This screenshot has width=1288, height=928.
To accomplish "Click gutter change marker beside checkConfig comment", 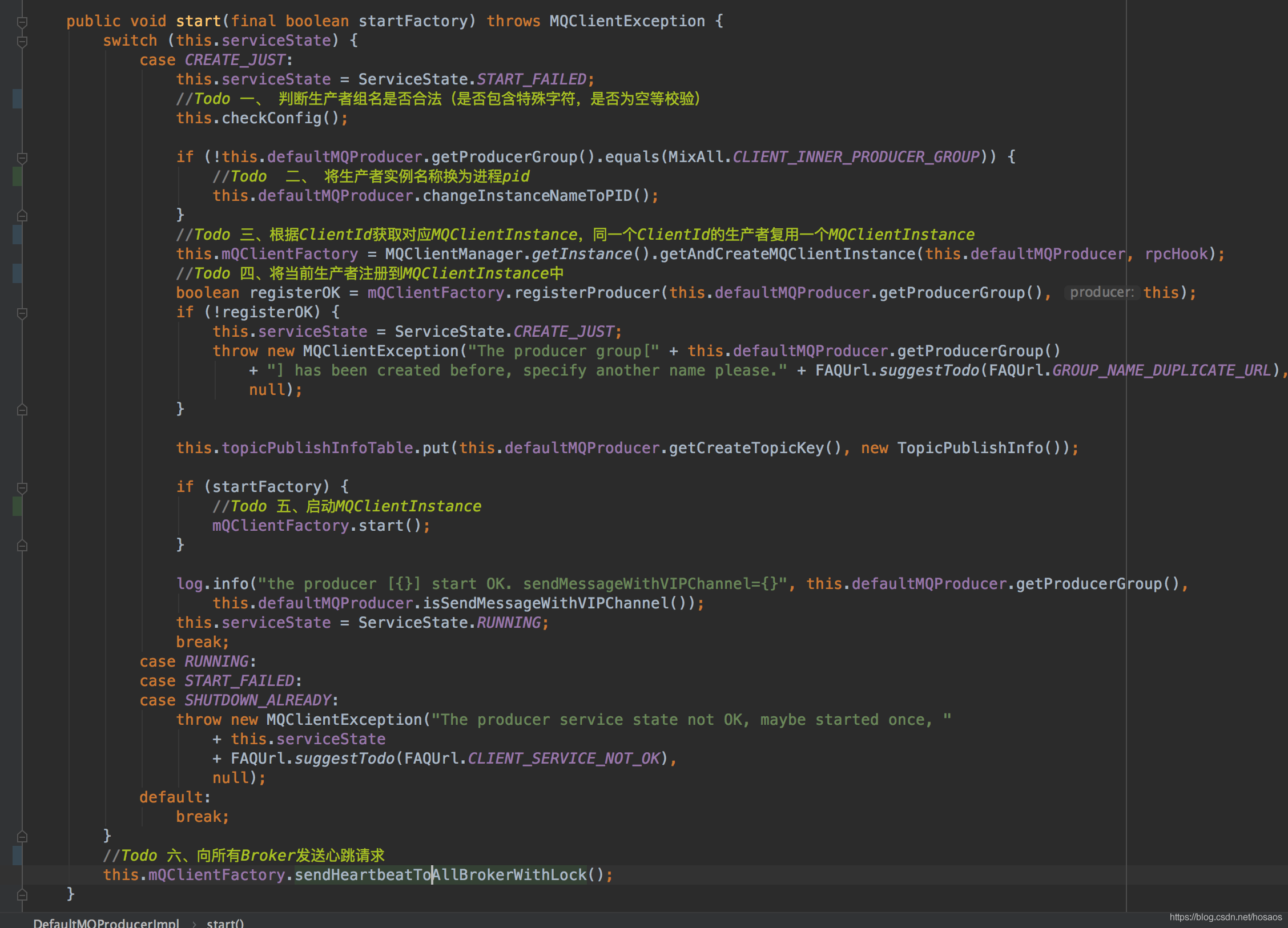I will pyautogui.click(x=17, y=99).
